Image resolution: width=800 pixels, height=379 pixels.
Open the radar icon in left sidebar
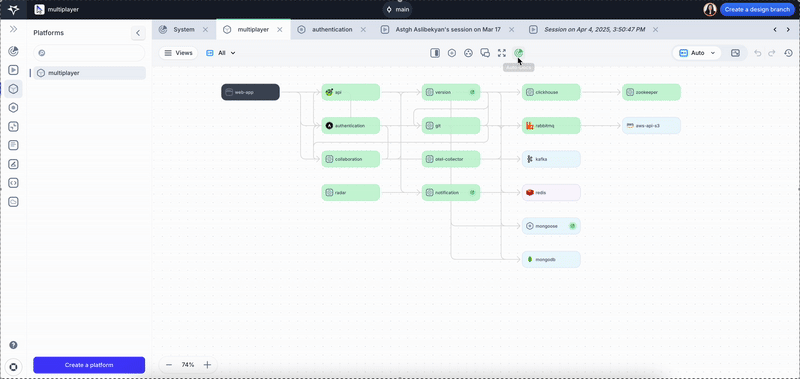pos(14,51)
